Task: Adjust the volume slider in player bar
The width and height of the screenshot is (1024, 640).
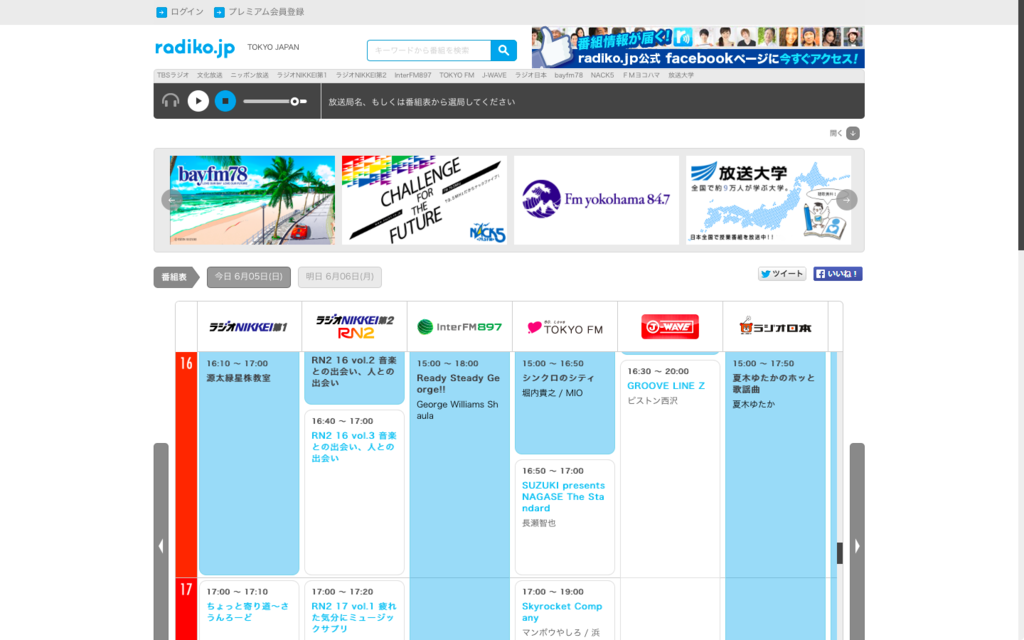Action: point(275,101)
